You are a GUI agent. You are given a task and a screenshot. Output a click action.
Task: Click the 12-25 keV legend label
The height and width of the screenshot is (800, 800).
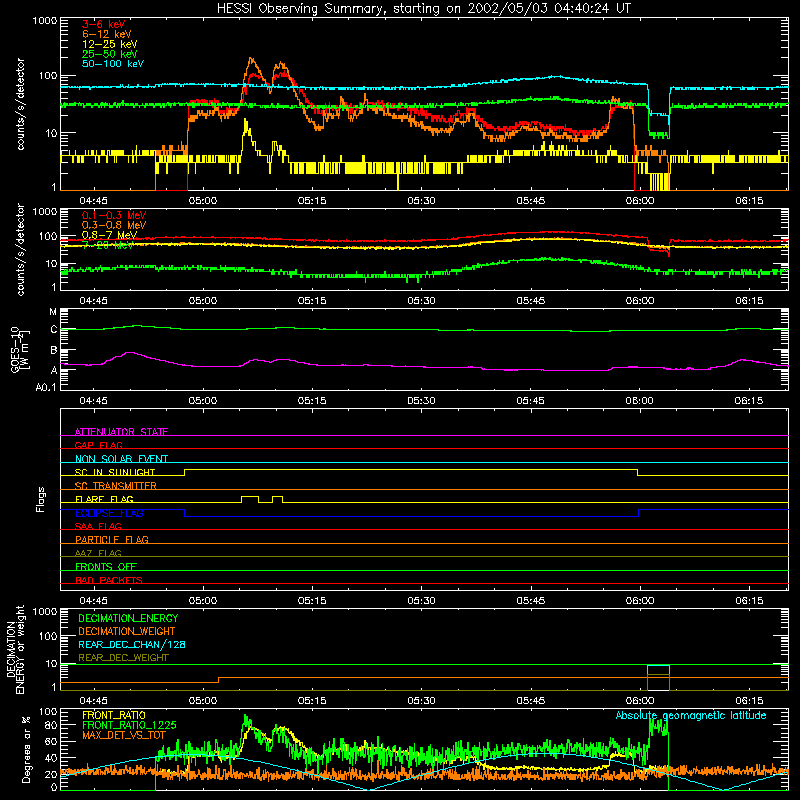click(110, 44)
